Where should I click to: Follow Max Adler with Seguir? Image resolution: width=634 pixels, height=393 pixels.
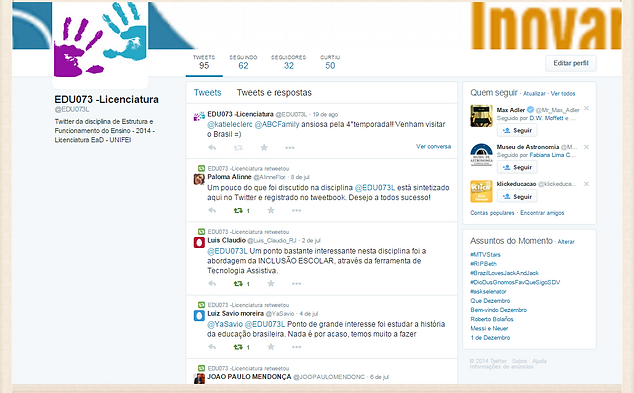[517, 130]
